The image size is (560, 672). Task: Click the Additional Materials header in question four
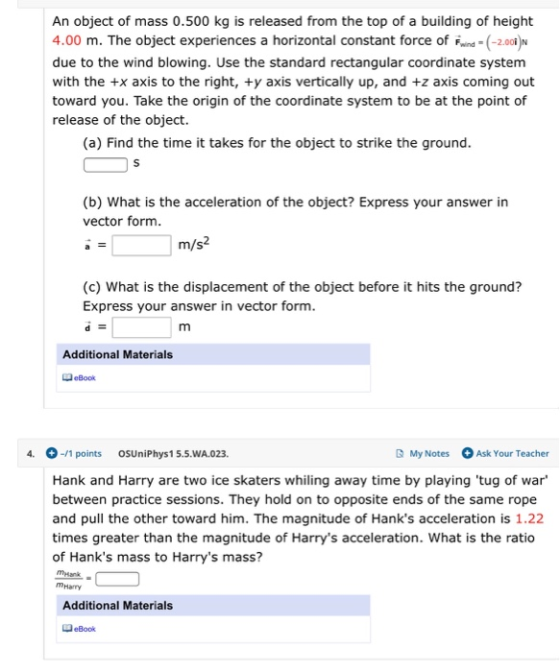click(x=213, y=606)
